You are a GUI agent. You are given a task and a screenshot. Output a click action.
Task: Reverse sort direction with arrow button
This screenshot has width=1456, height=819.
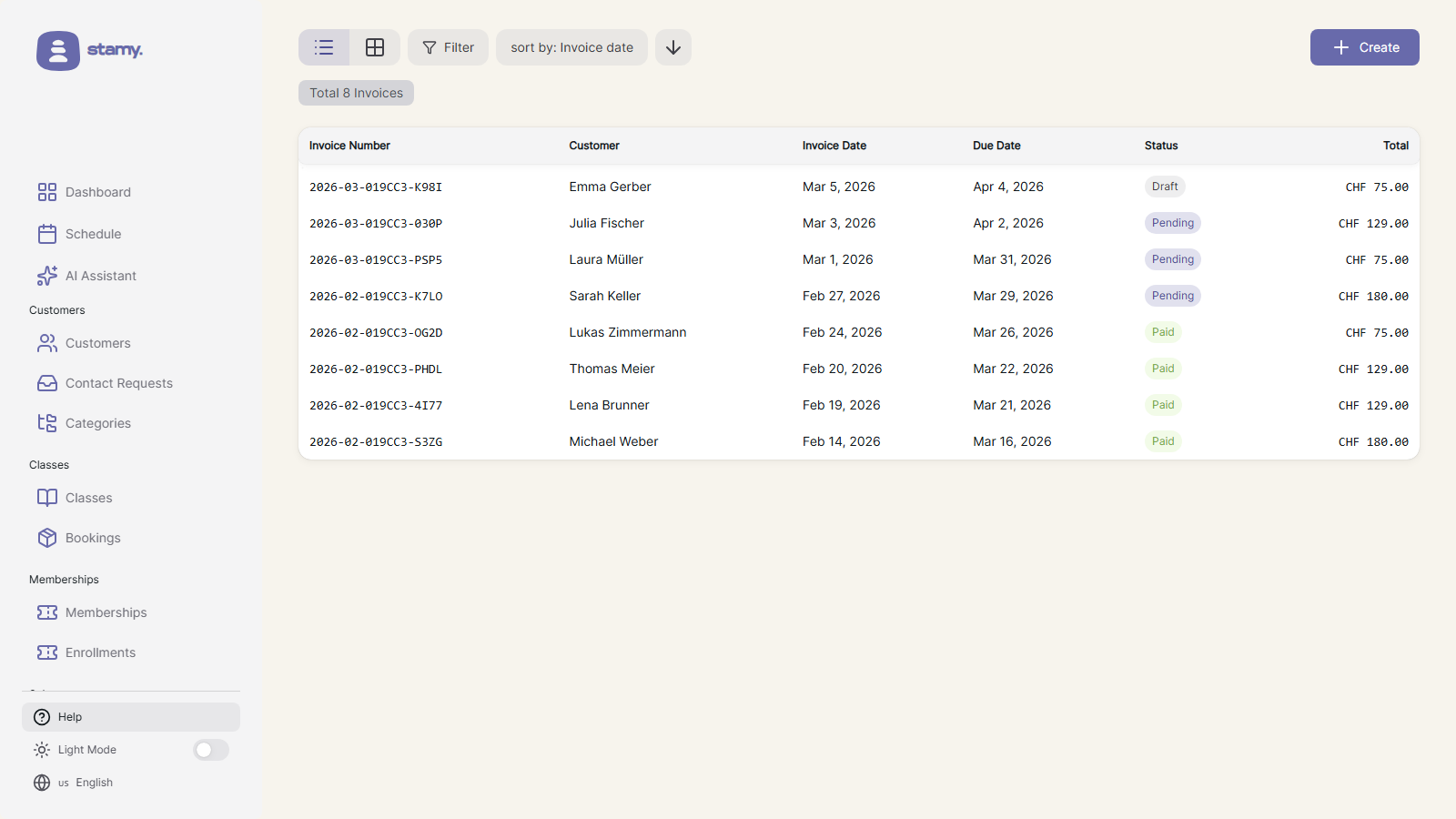(x=673, y=47)
